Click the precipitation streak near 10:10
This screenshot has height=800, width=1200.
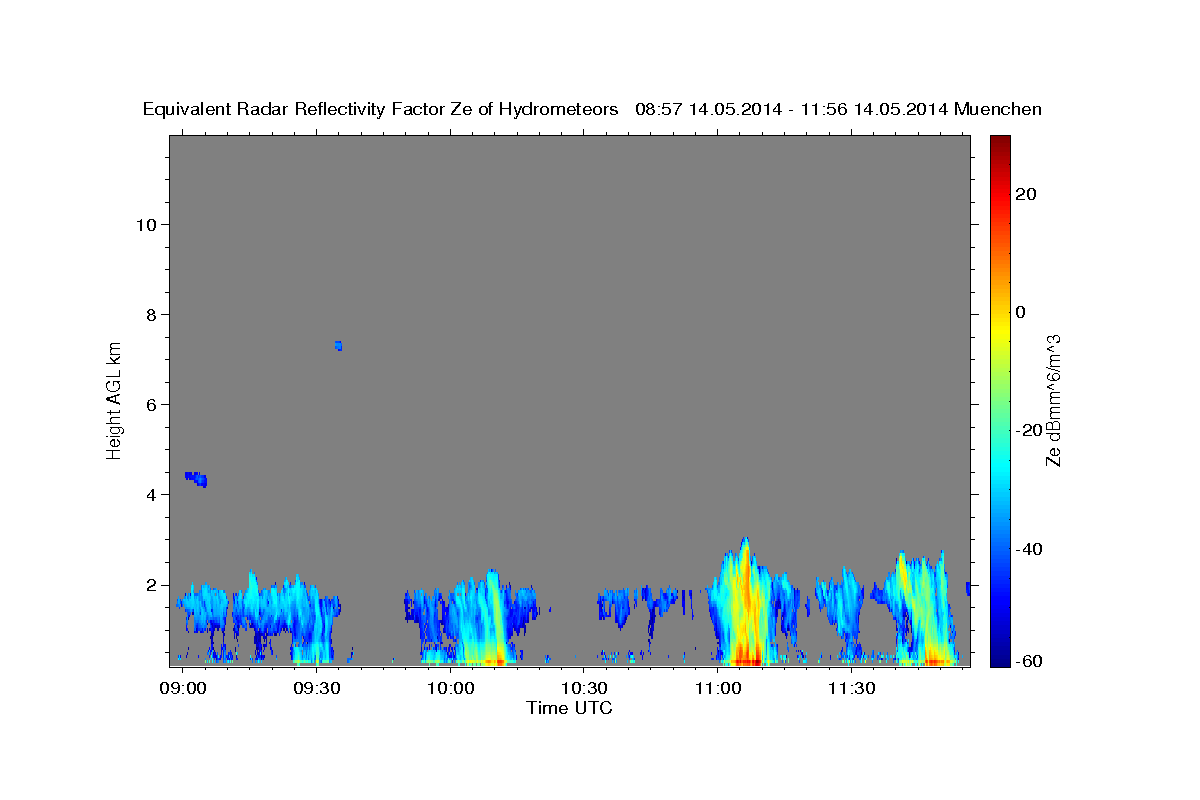(494, 620)
